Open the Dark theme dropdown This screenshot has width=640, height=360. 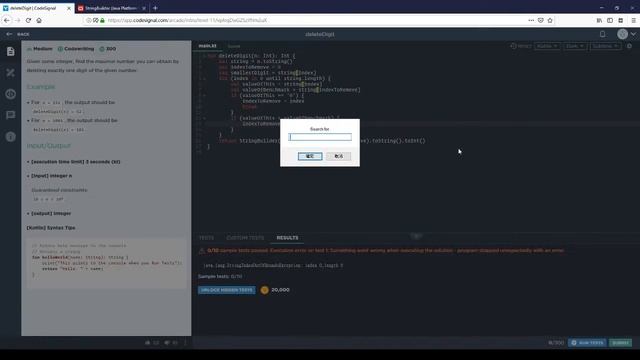[575, 46]
